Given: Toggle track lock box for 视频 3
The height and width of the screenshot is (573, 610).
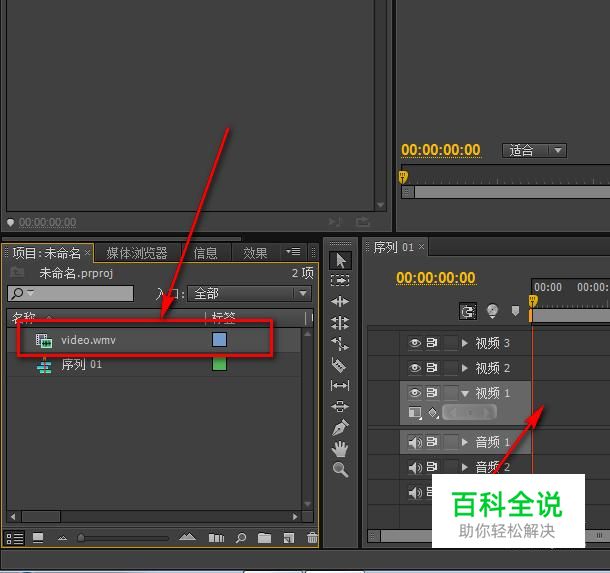Looking at the screenshot, I should tap(450, 343).
